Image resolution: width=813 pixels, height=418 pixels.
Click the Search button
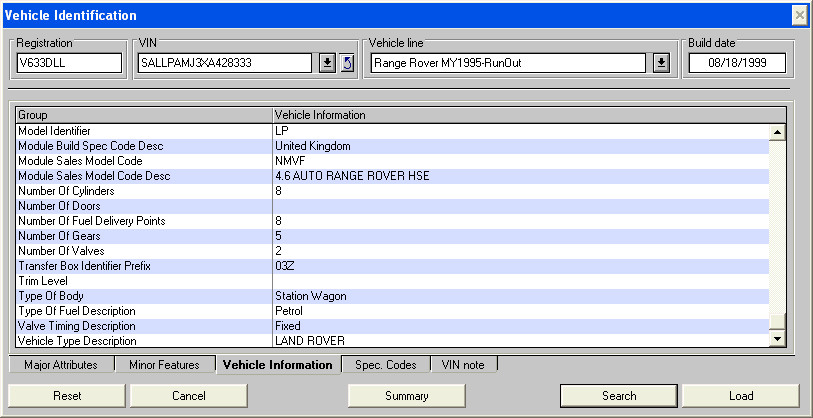(x=619, y=396)
